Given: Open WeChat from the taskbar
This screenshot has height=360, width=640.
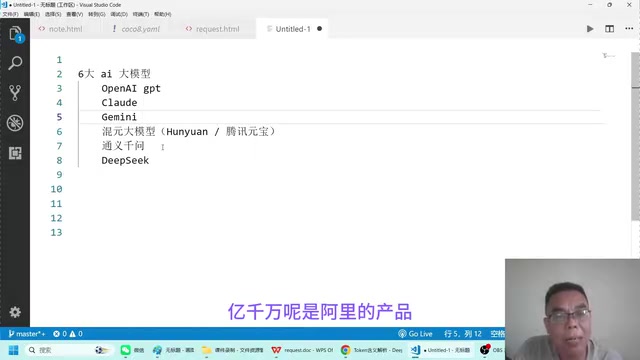Looking at the screenshot, I should point(132,350).
